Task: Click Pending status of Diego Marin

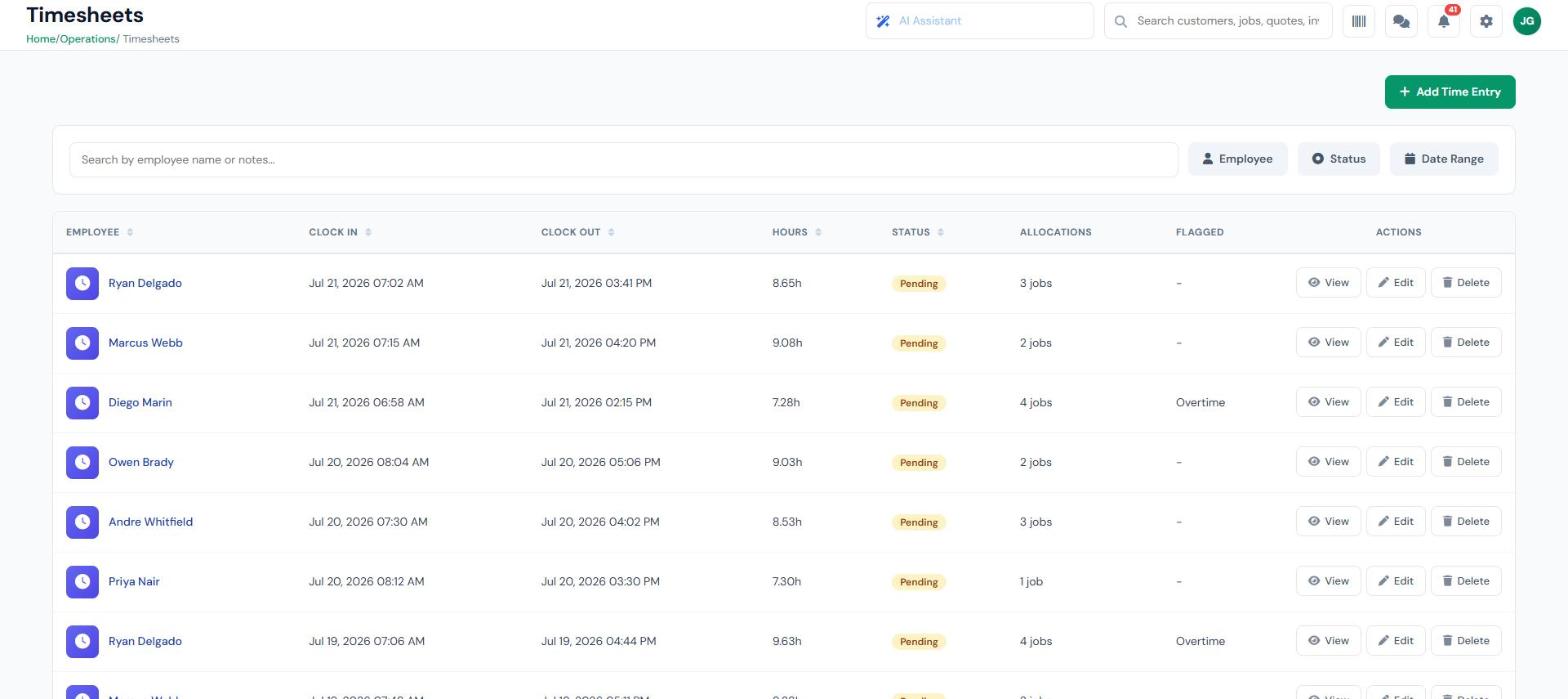Action: (918, 403)
